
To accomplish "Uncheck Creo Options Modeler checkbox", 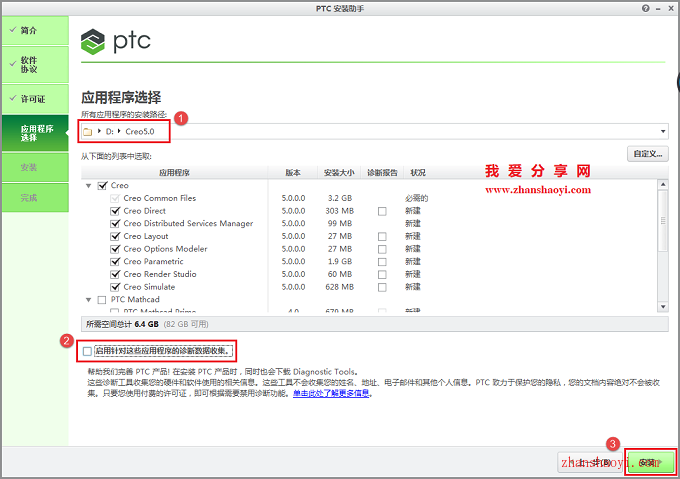I will pyautogui.click(x=115, y=249).
